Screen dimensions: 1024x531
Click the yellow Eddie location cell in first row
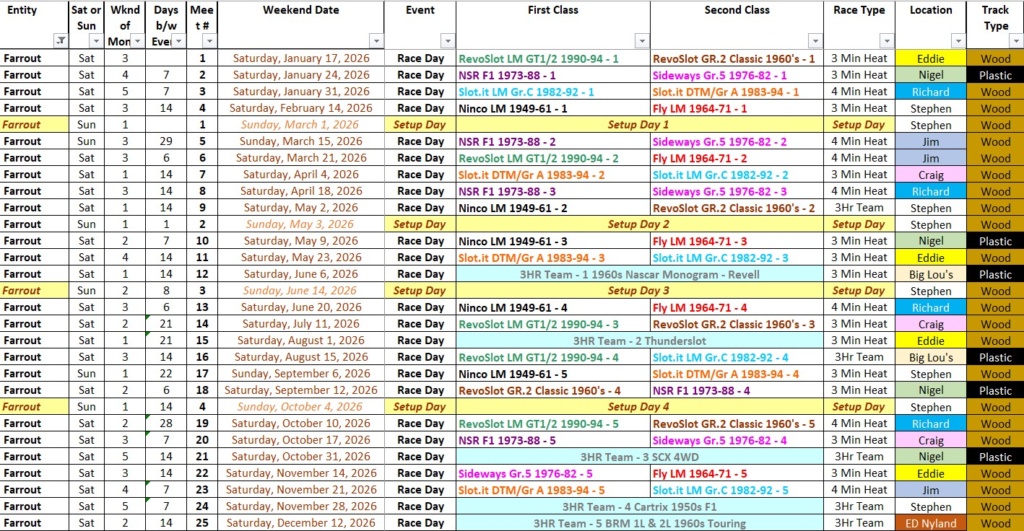(930, 59)
